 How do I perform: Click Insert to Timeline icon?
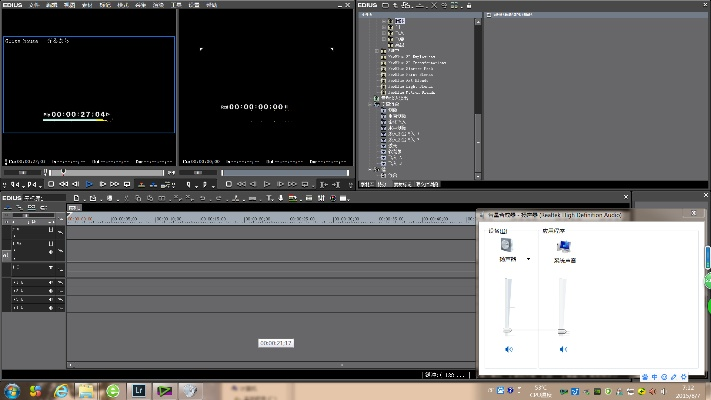click(141, 184)
